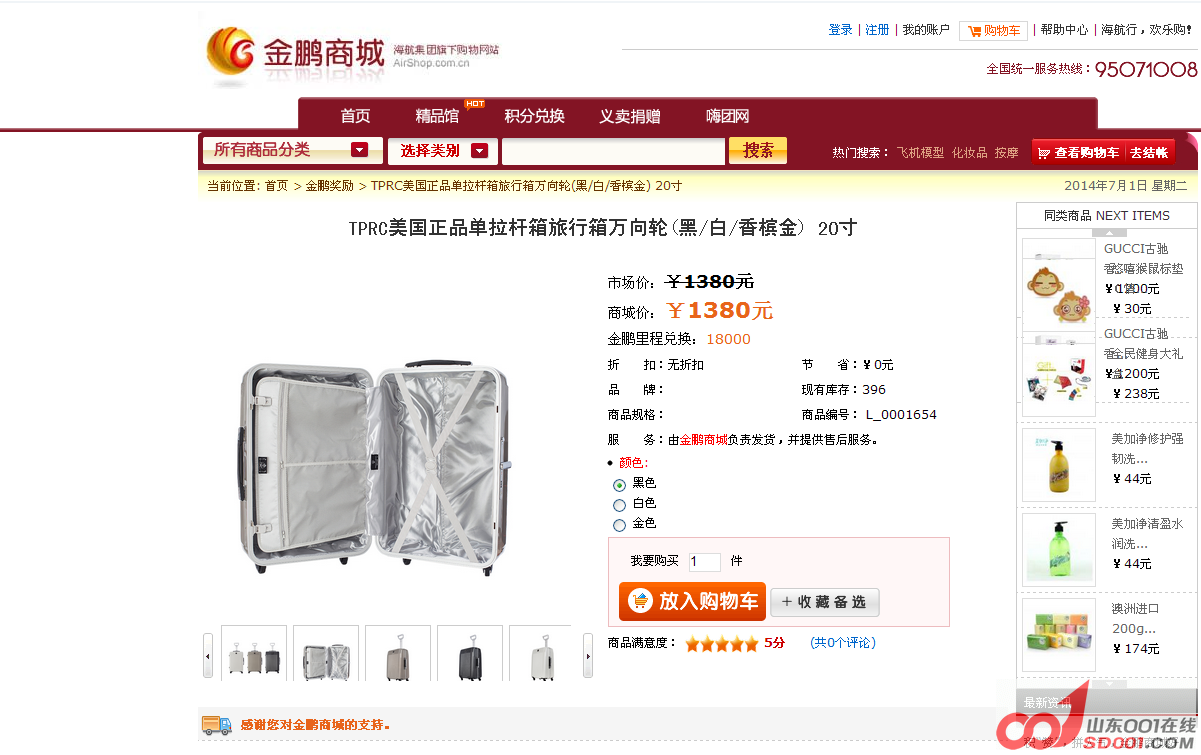Click the purchase quantity input field
1201x755 pixels.
click(x=704, y=562)
